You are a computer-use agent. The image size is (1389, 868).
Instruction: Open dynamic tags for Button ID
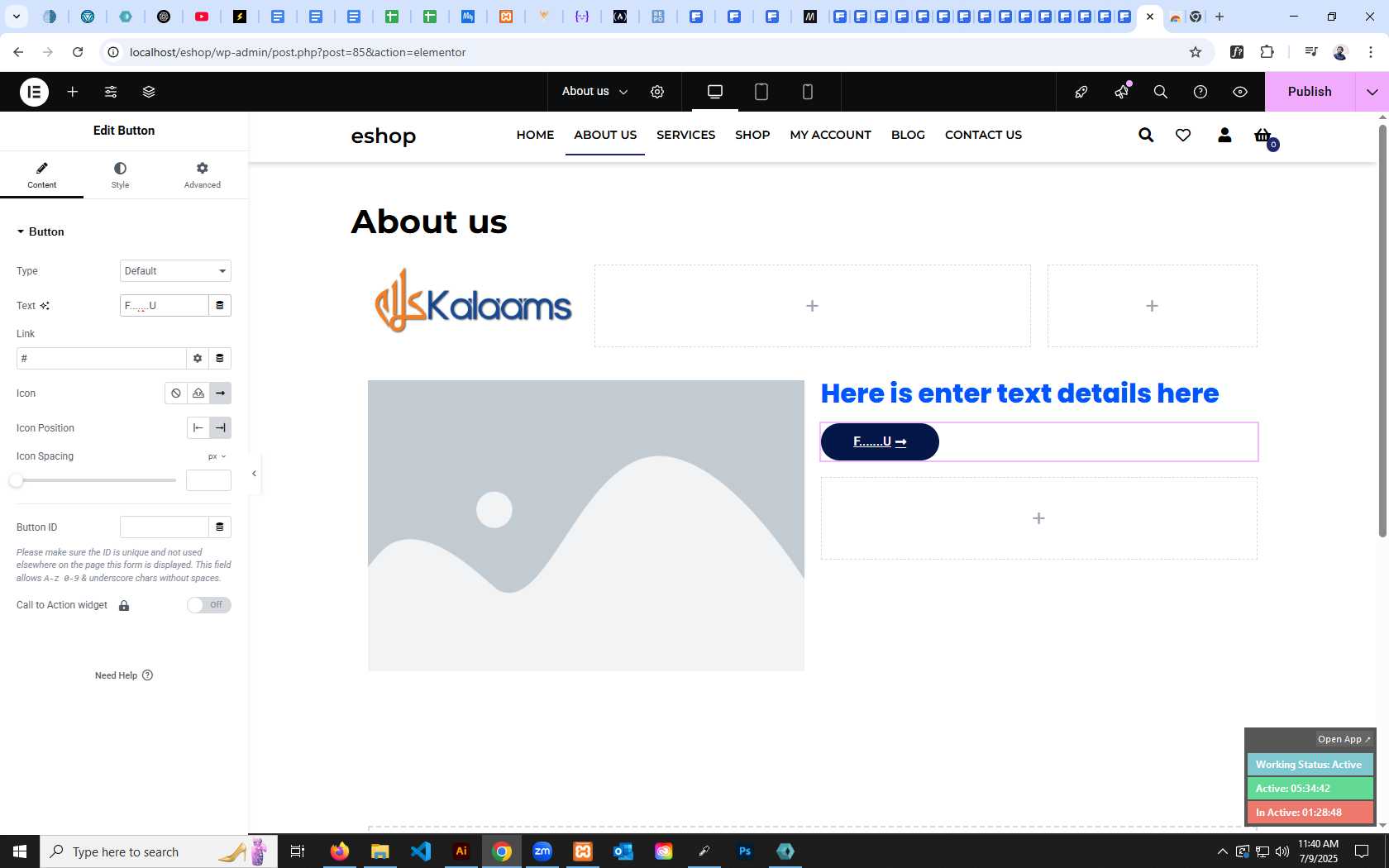click(220, 527)
